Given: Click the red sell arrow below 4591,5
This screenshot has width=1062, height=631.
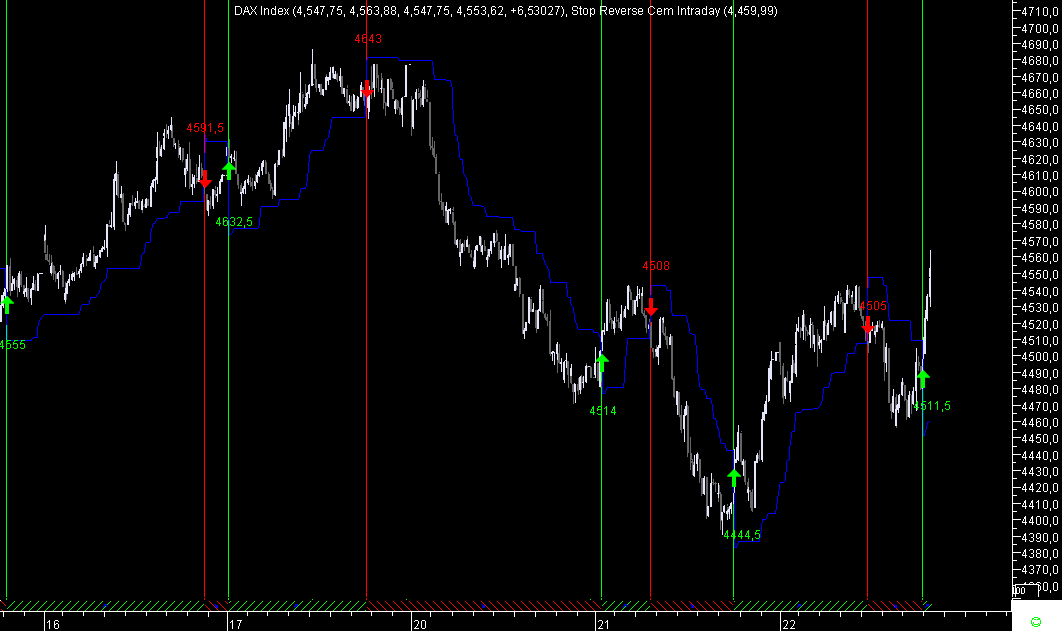Looking at the screenshot, I should click(x=205, y=179).
